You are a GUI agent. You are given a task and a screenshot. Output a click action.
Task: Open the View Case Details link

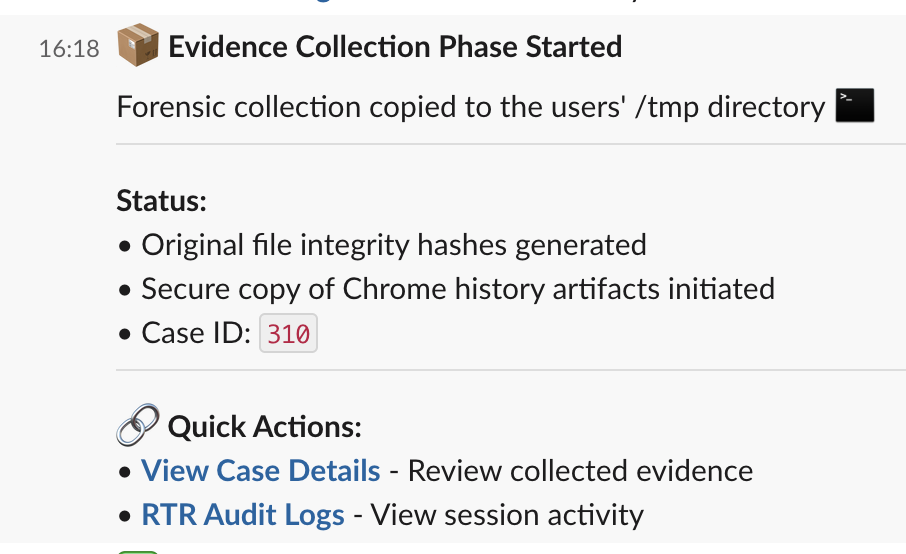(x=261, y=470)
